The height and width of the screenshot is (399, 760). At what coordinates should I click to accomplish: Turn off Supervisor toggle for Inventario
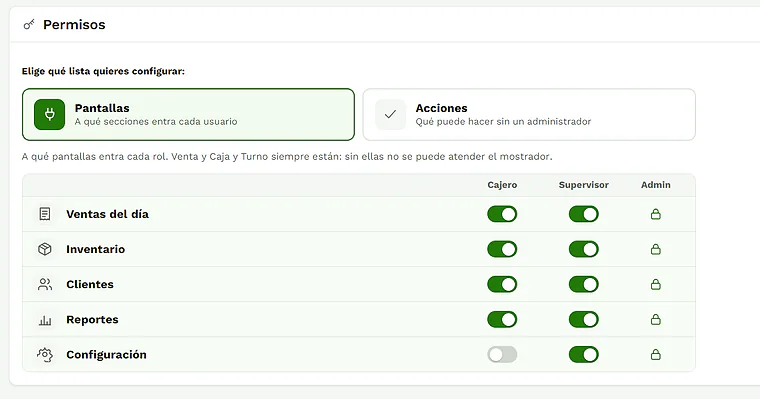pos(584,249)
